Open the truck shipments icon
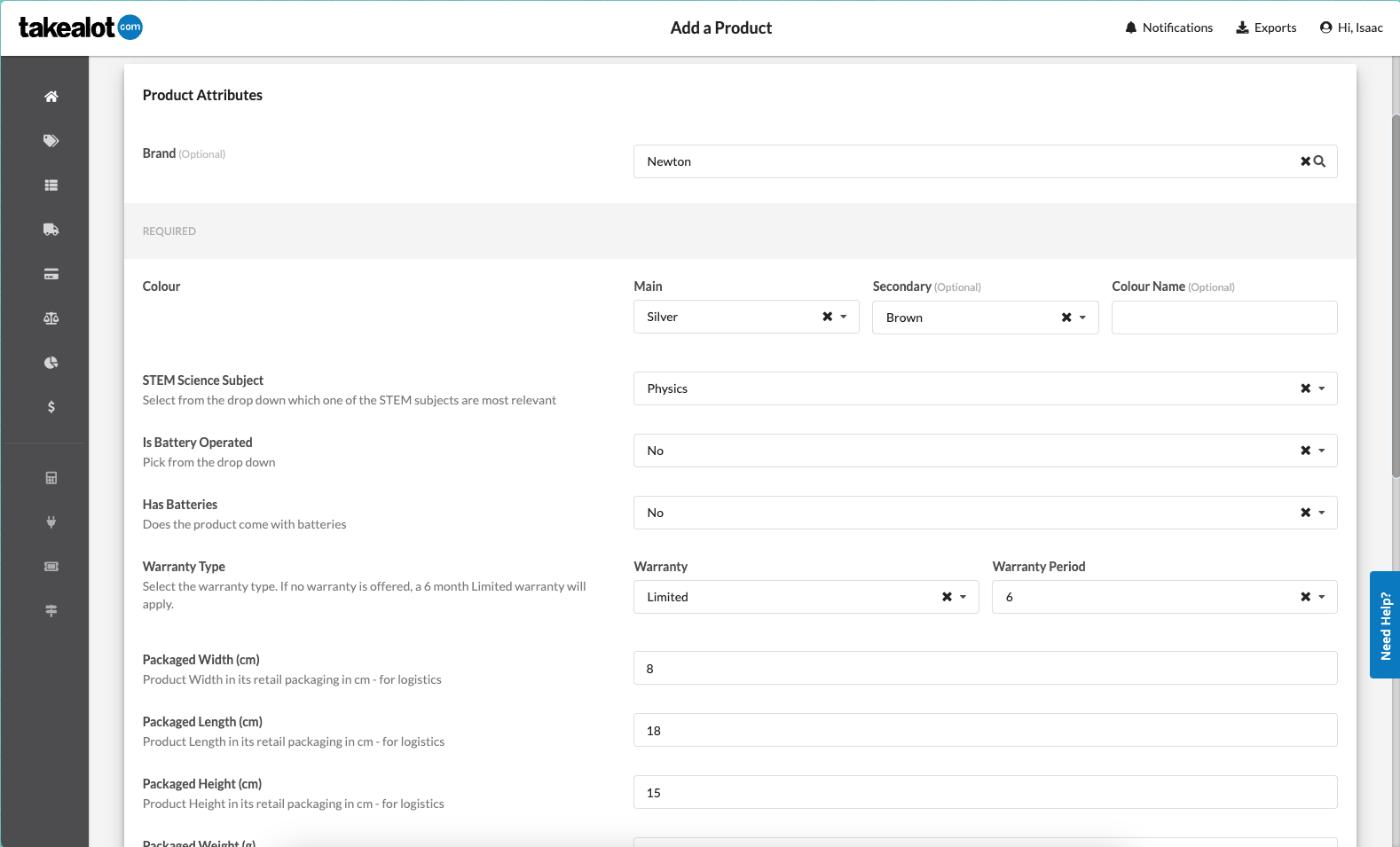1400x847 pixels. tap(51, 230)
